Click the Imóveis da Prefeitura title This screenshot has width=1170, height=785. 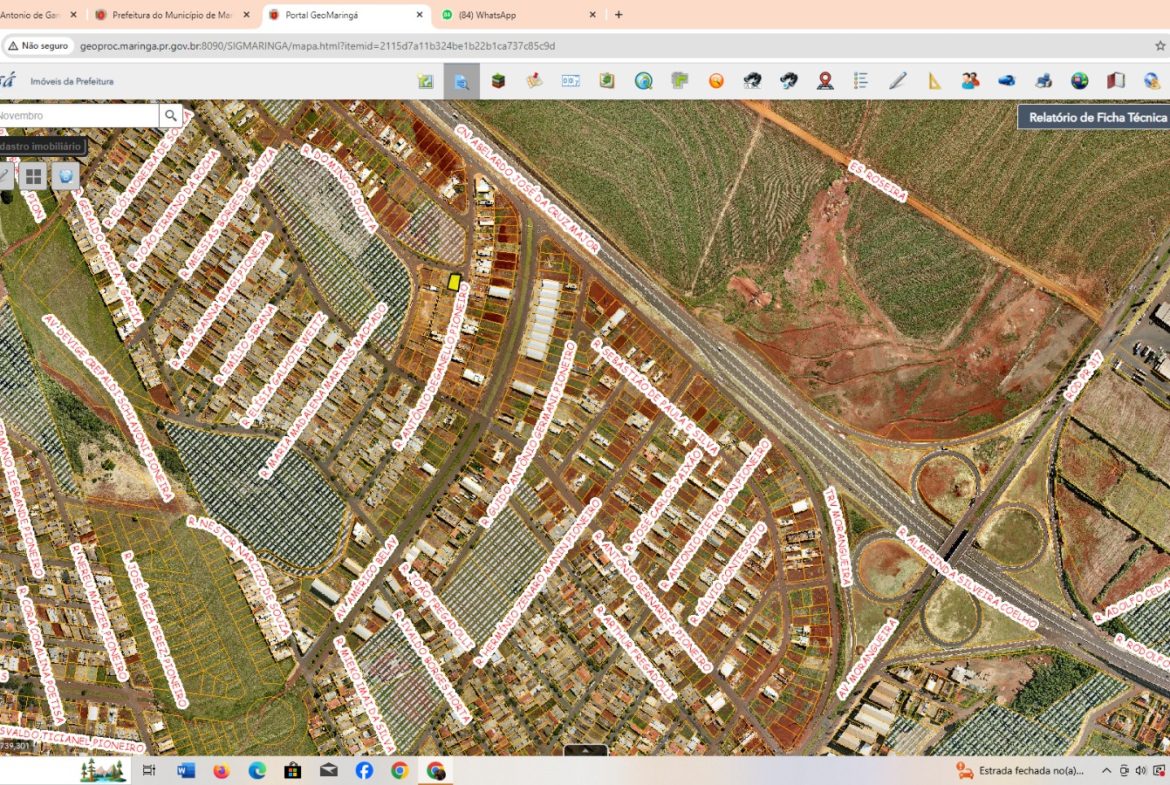(x=72, y=81)
